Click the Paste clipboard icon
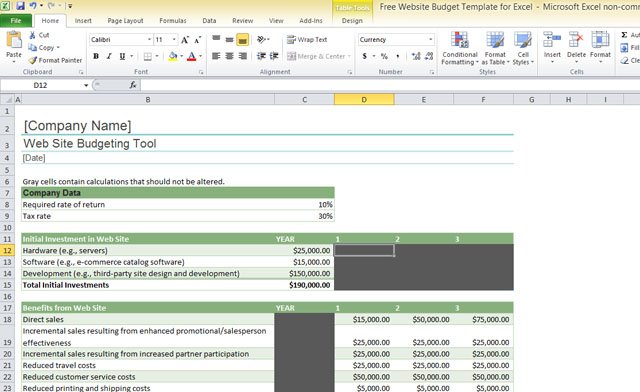This screenshot has height=392, width=640. 14,40
